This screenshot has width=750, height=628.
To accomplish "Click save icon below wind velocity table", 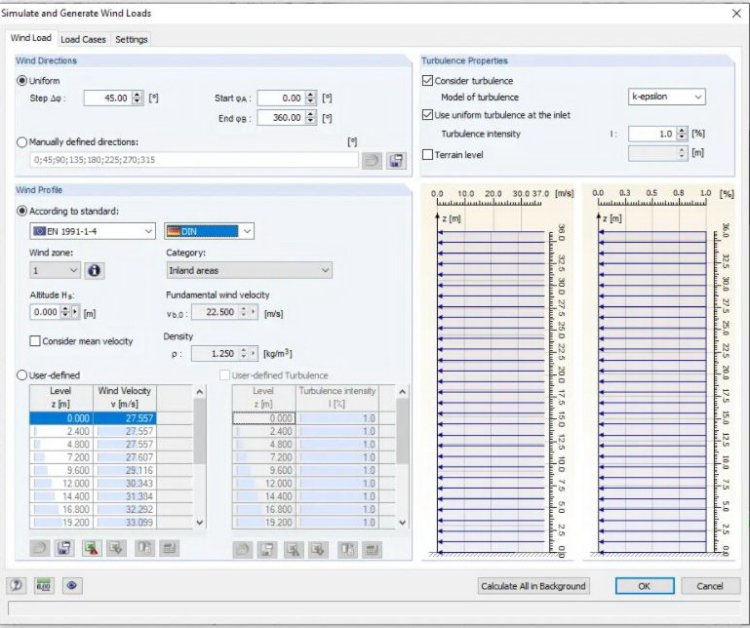I will (65, 548).
